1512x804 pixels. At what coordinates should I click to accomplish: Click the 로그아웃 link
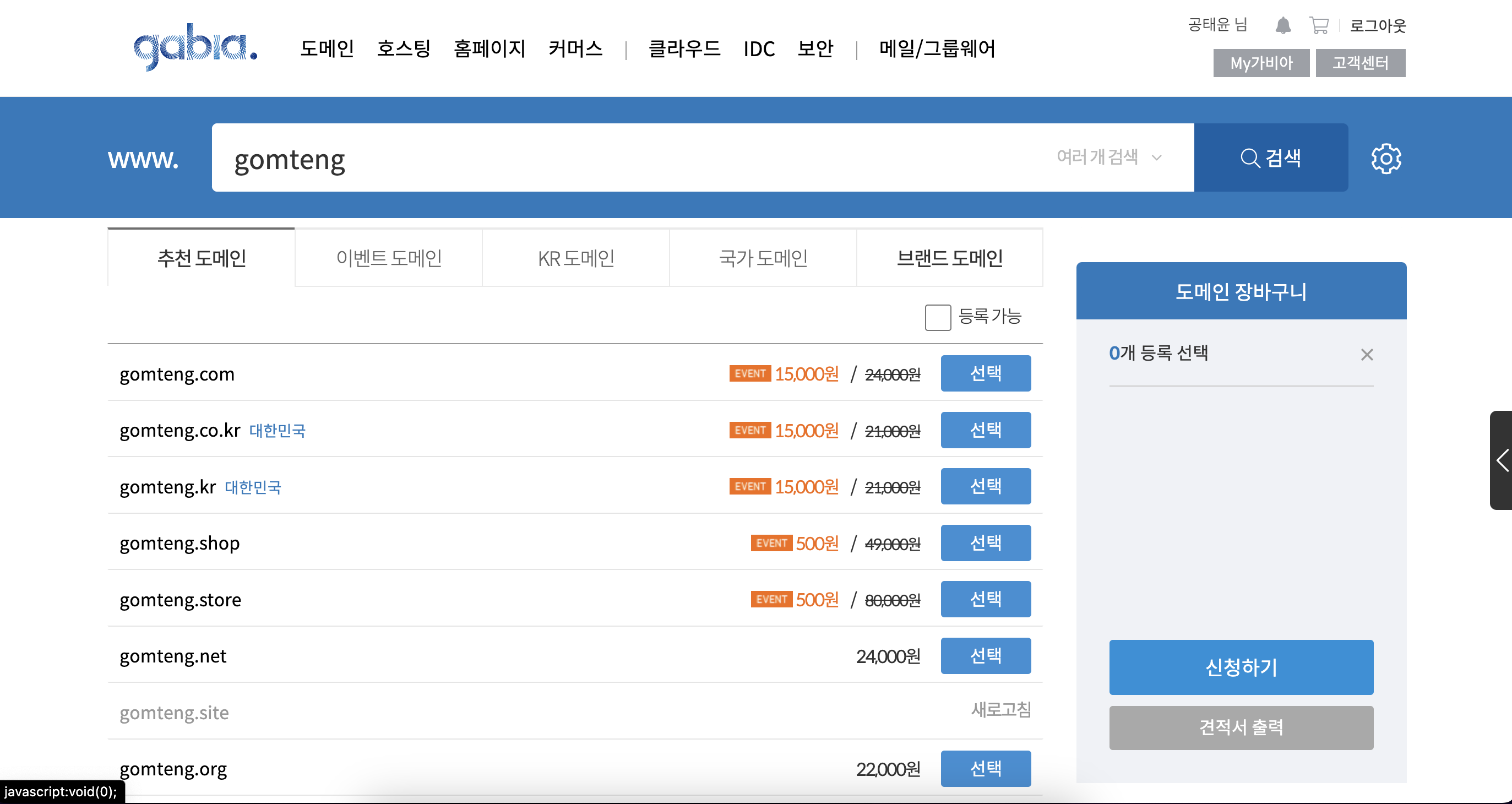1378,25
